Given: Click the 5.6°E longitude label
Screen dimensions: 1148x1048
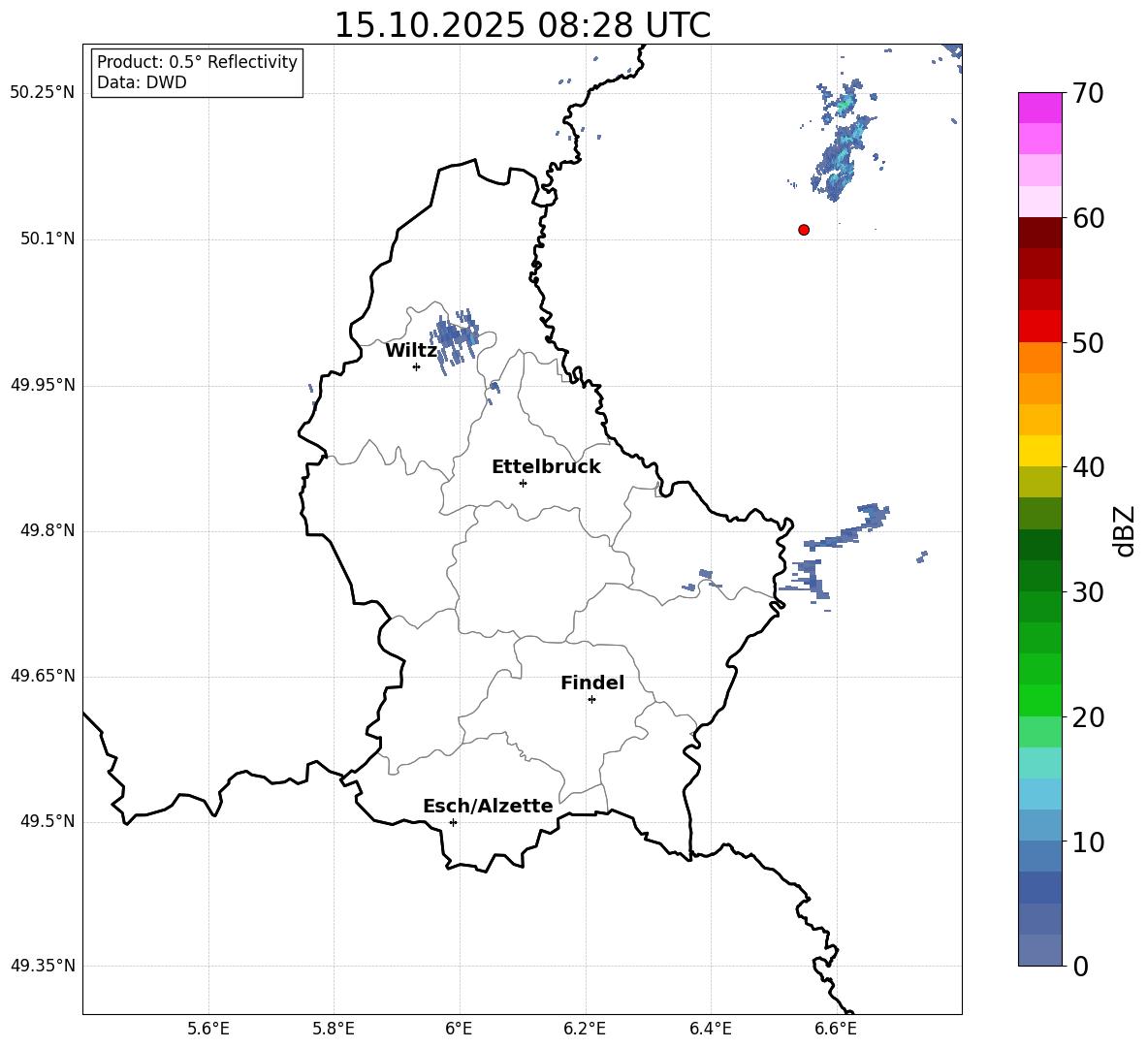Looking at the screenshot, I should pyautogui.click(x=208, y=1030).
